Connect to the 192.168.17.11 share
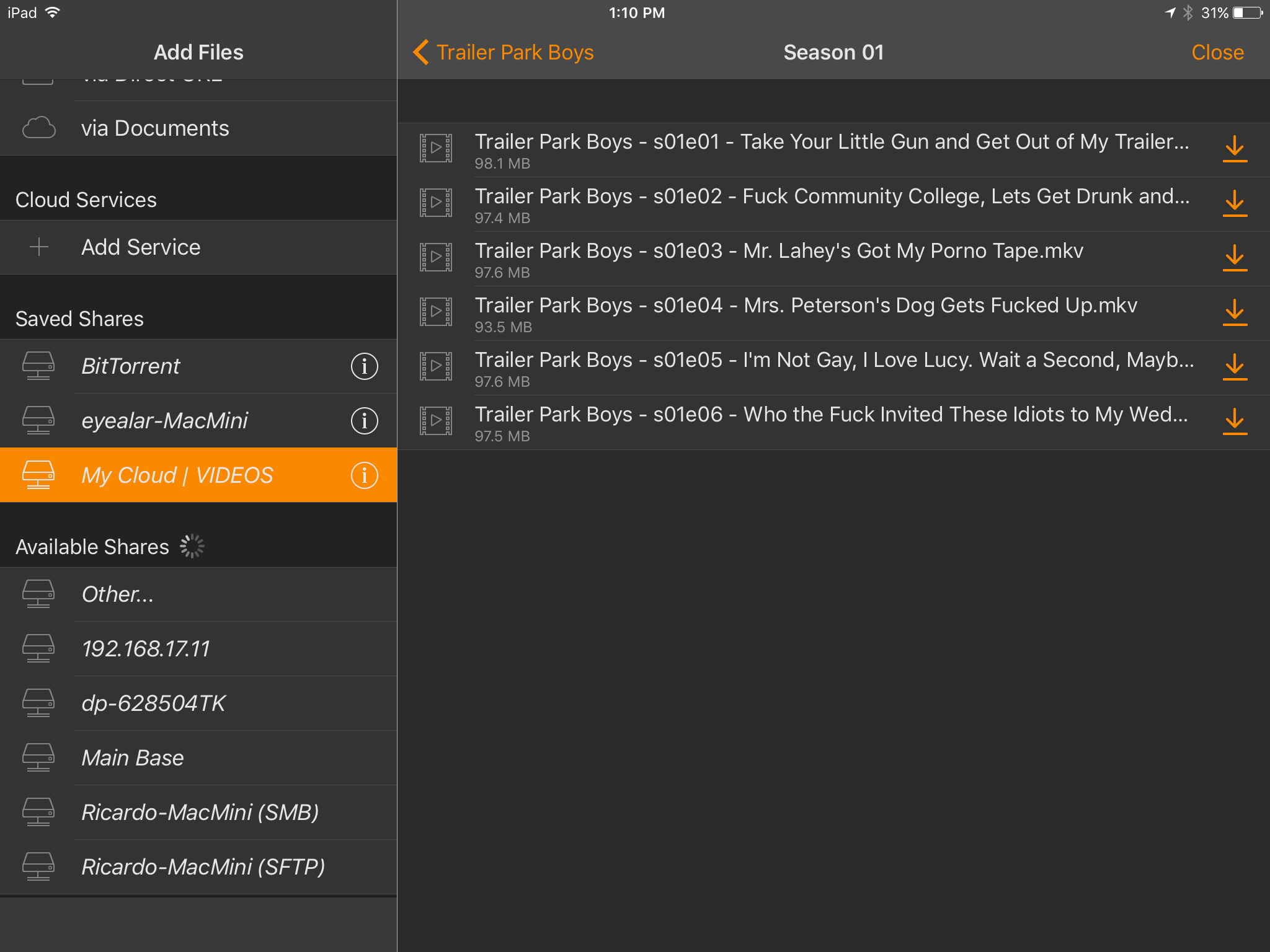The width and height of the screenshot is (1270, 952). click(x=146, y=649)
